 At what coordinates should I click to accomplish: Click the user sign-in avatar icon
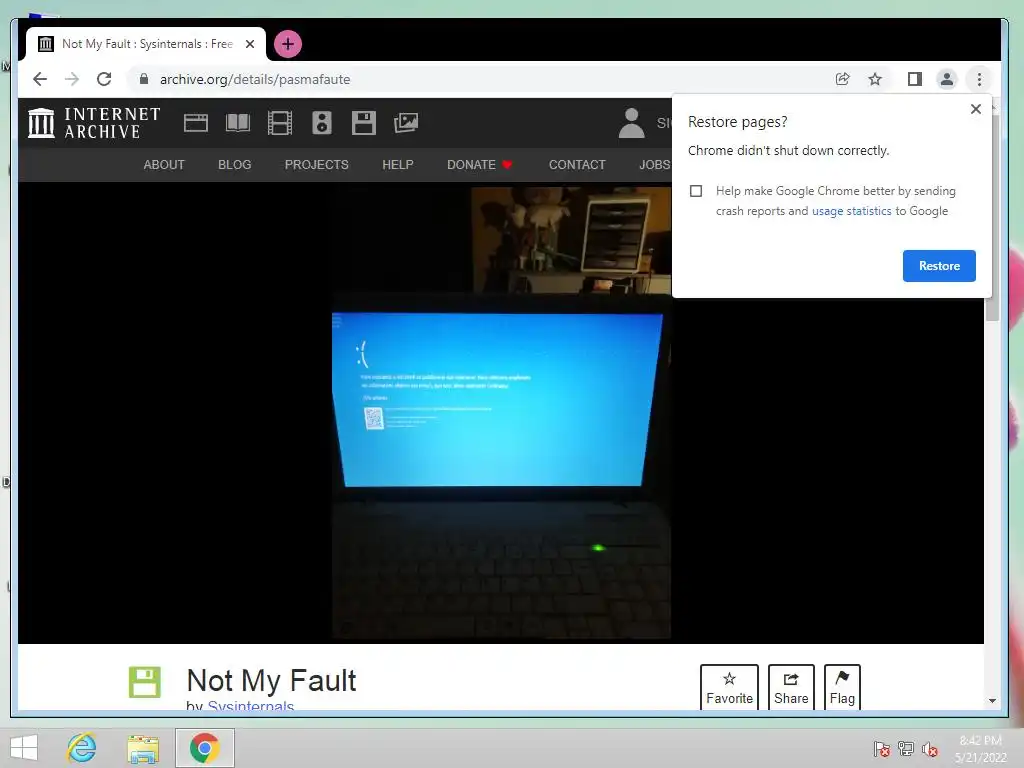(x=632, y=123)
